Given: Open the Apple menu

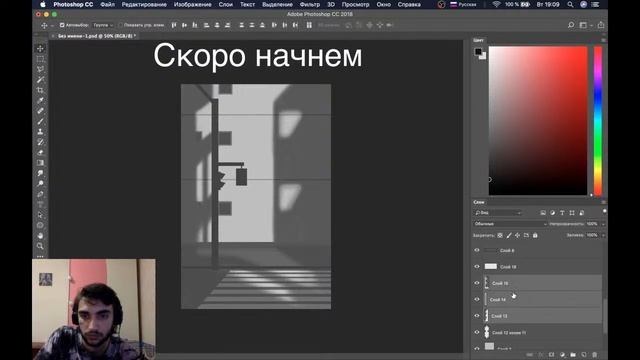Looking at the screenshot, I should pos(43,4).
